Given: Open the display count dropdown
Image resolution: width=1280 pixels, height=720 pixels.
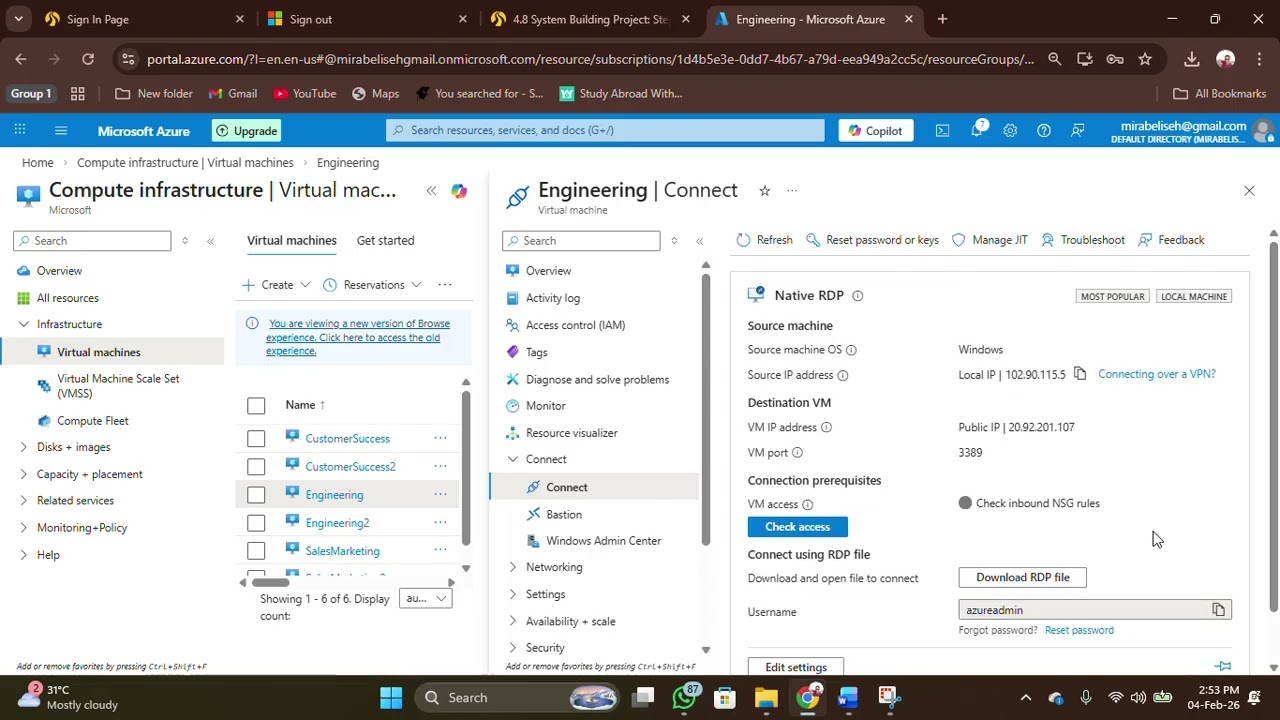Looking at the screenshot, I should 425,598.
